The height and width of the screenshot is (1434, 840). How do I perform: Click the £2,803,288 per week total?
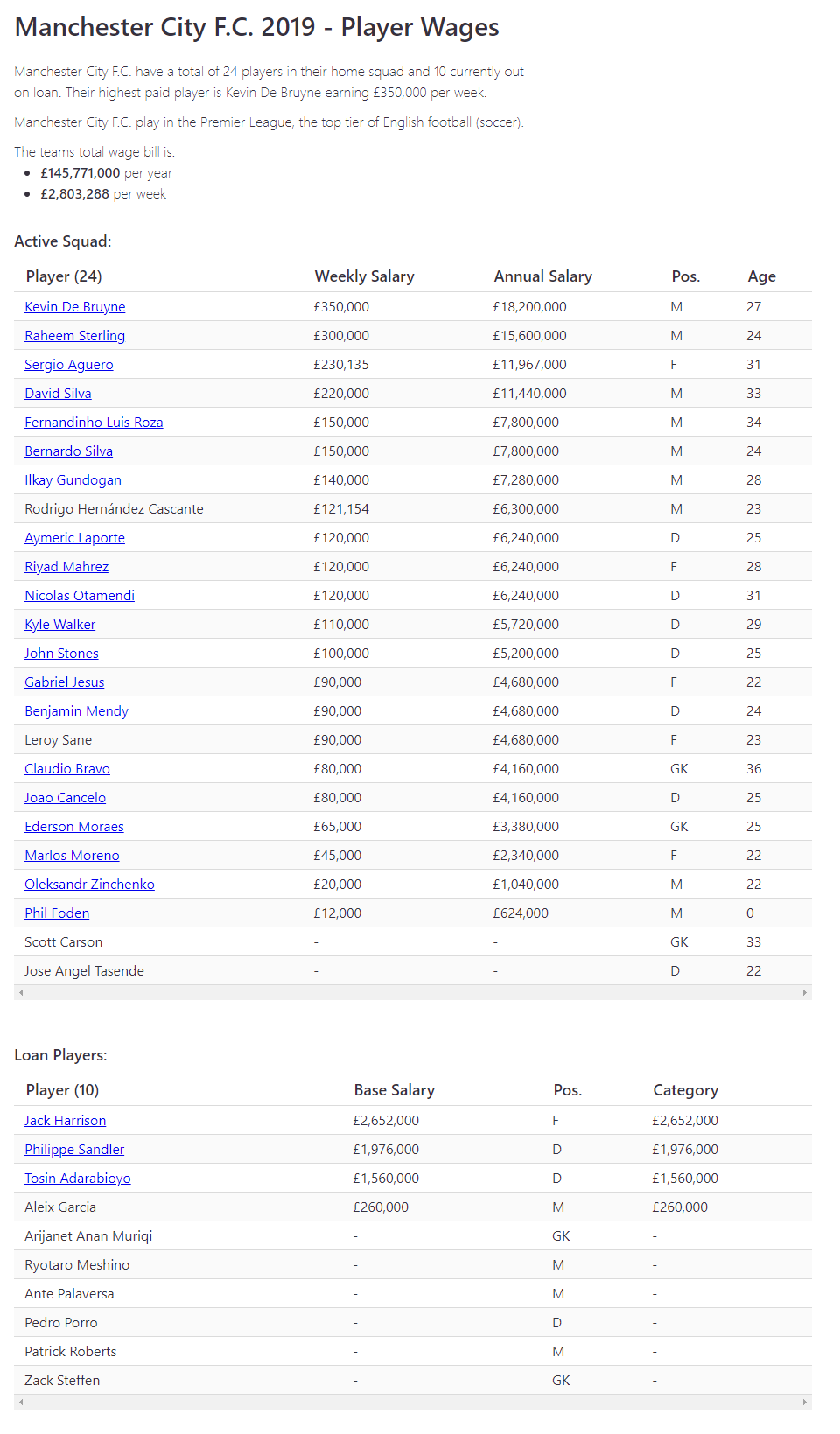point(74,194)
